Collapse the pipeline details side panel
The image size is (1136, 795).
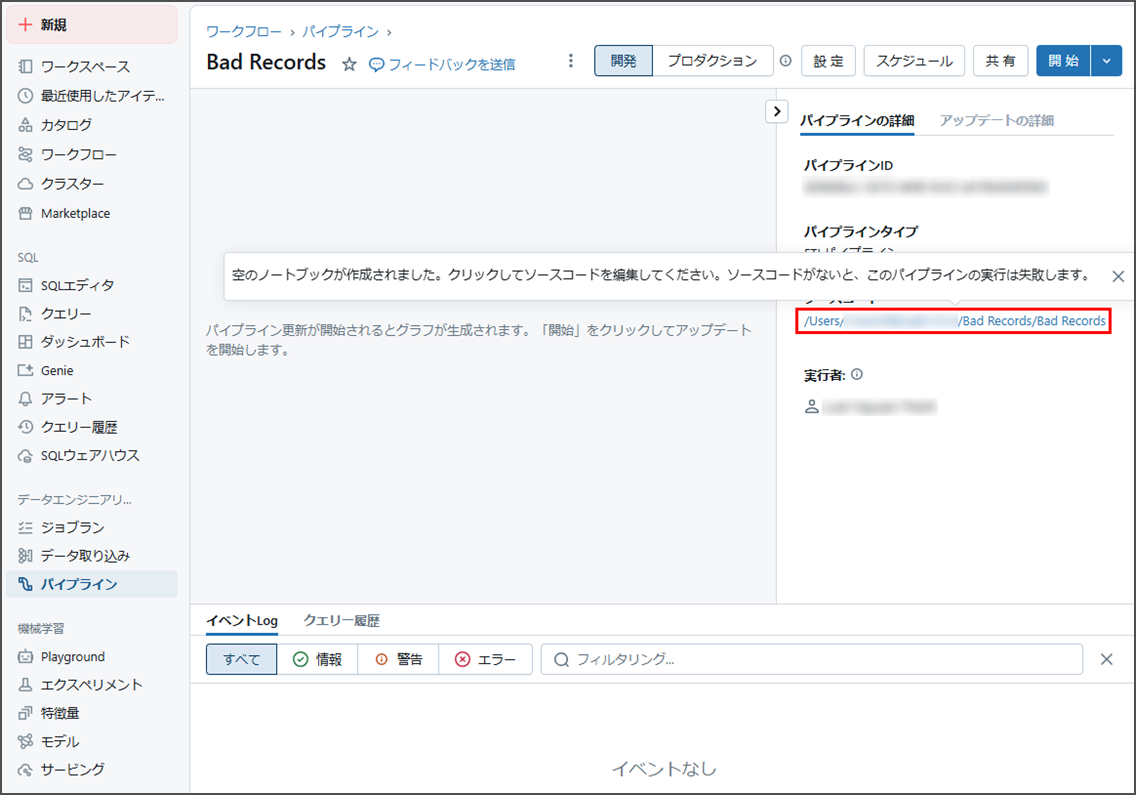[x=777, y=111]
